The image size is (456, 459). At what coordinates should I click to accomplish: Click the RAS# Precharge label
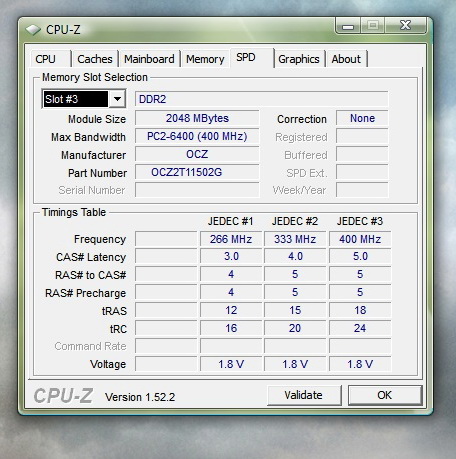[x=86, y=293]
